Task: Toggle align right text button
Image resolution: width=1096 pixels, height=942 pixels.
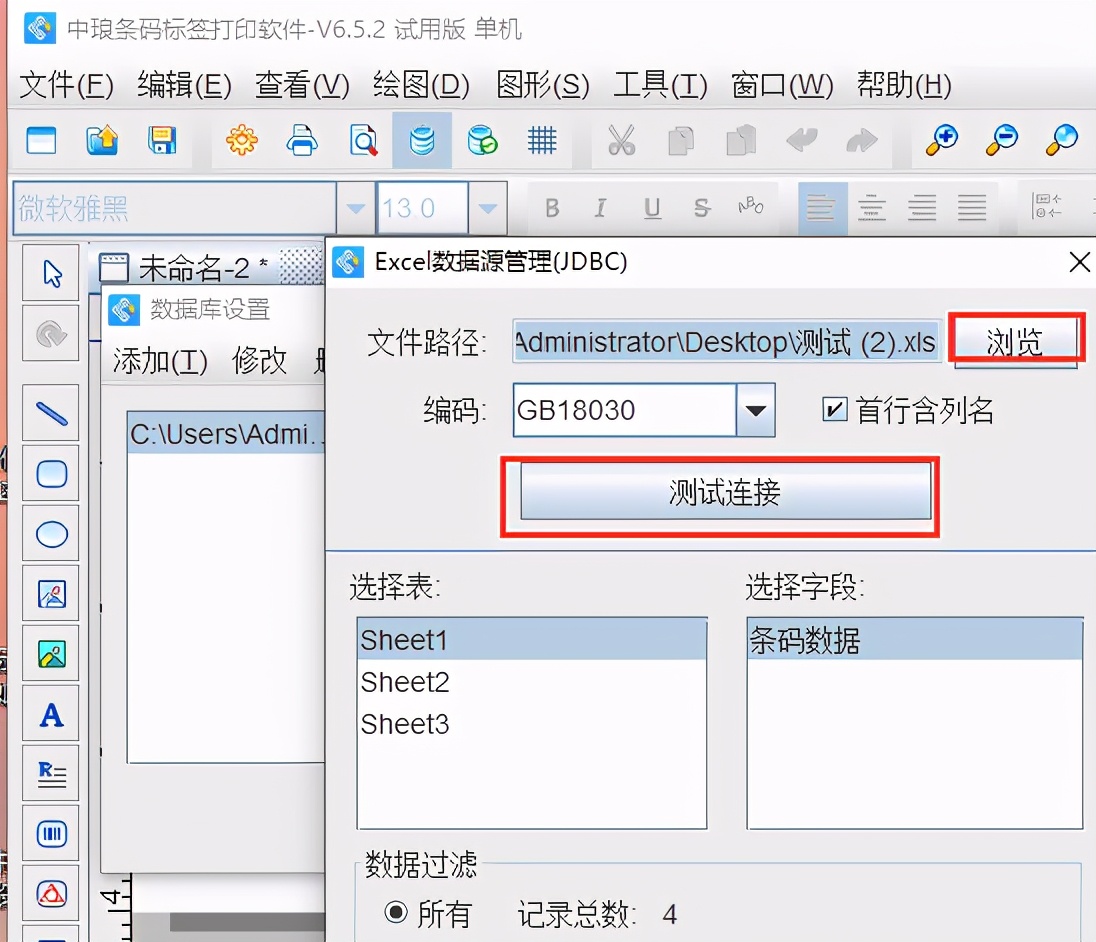Action: pyautogui.click(x=922, y=208)
